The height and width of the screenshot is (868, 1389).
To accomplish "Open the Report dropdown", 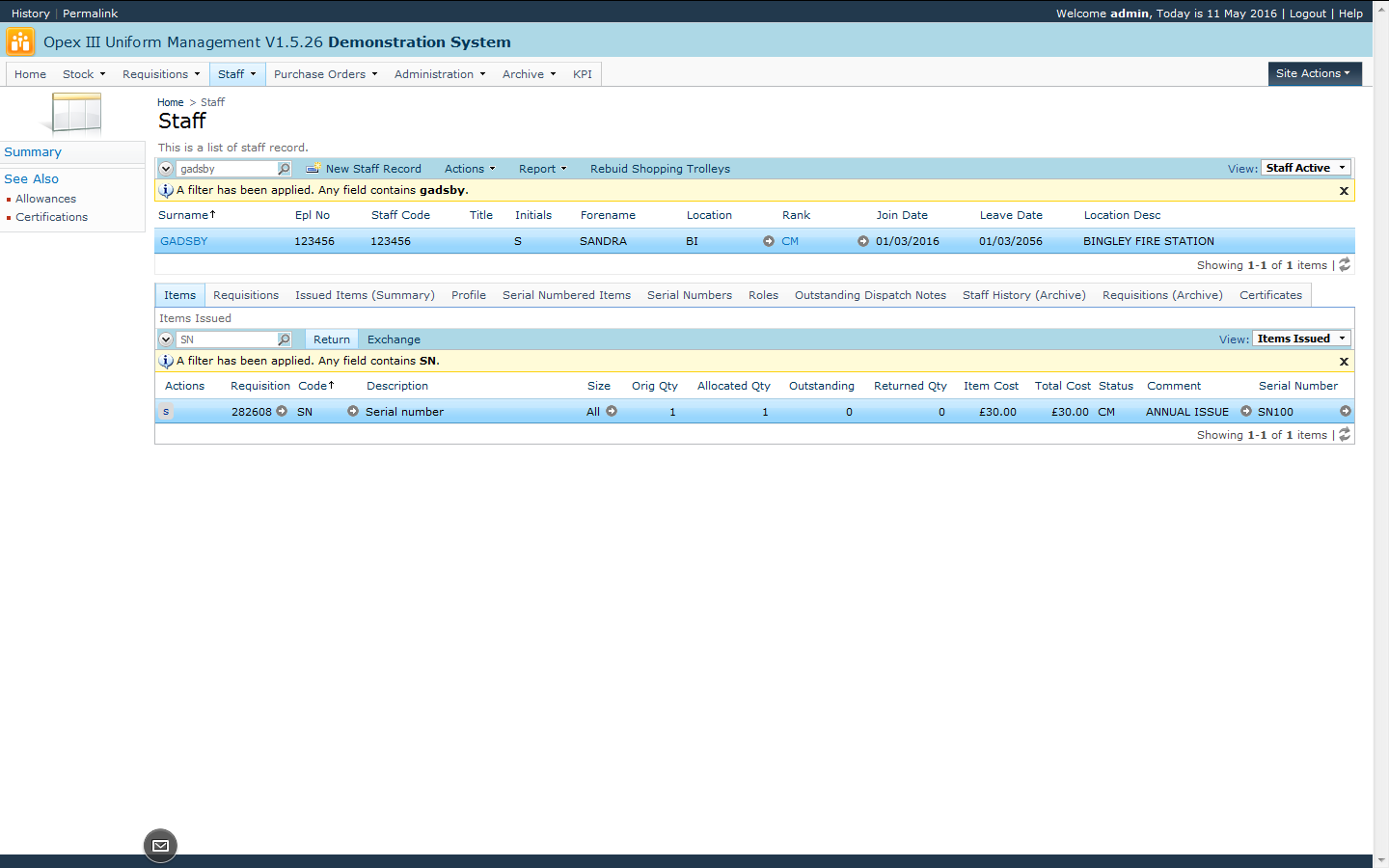I will [543, 169].
